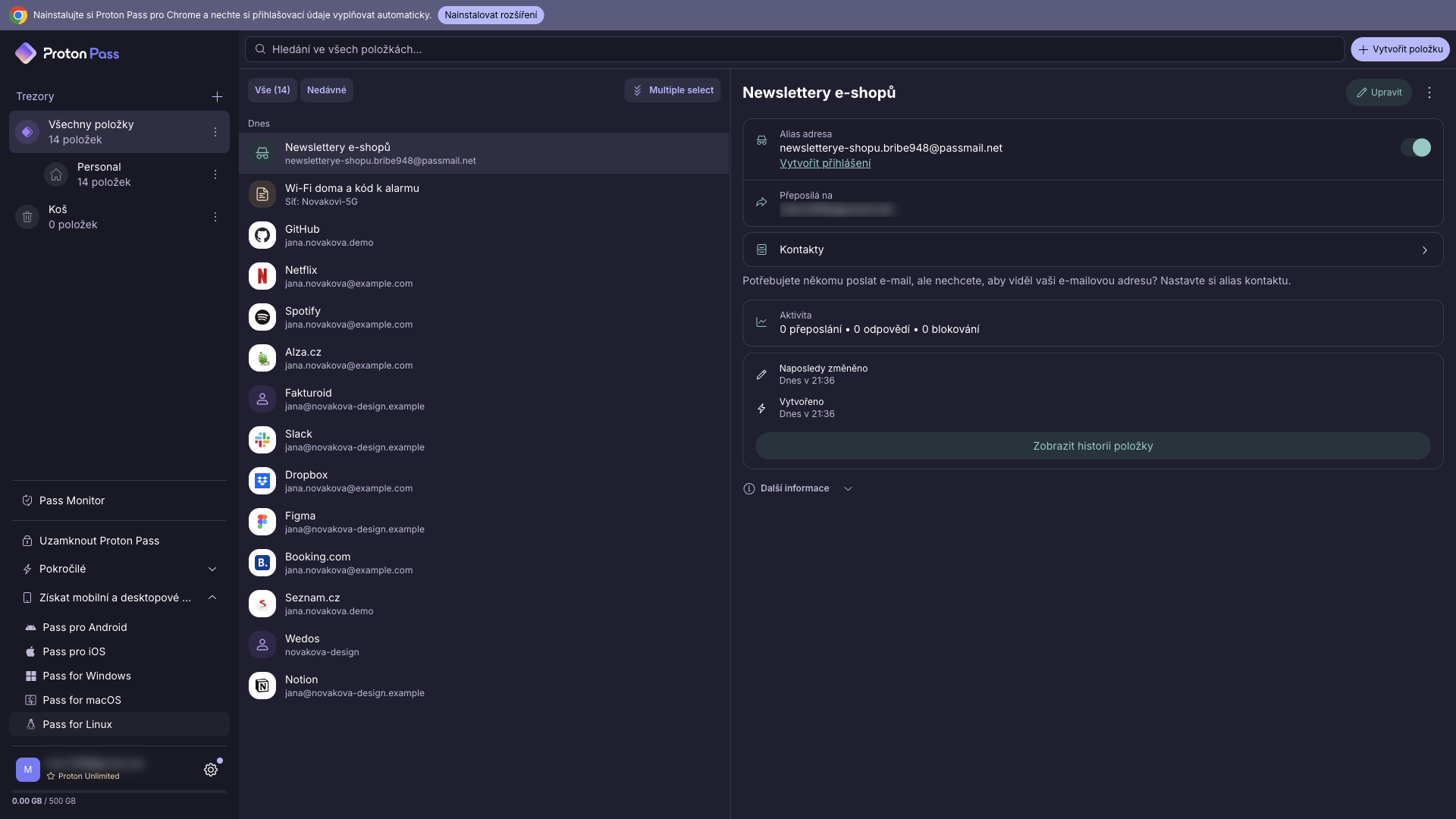Switch to the Nedávné filter
1456x819 pixels.
[x=327, y=90]
